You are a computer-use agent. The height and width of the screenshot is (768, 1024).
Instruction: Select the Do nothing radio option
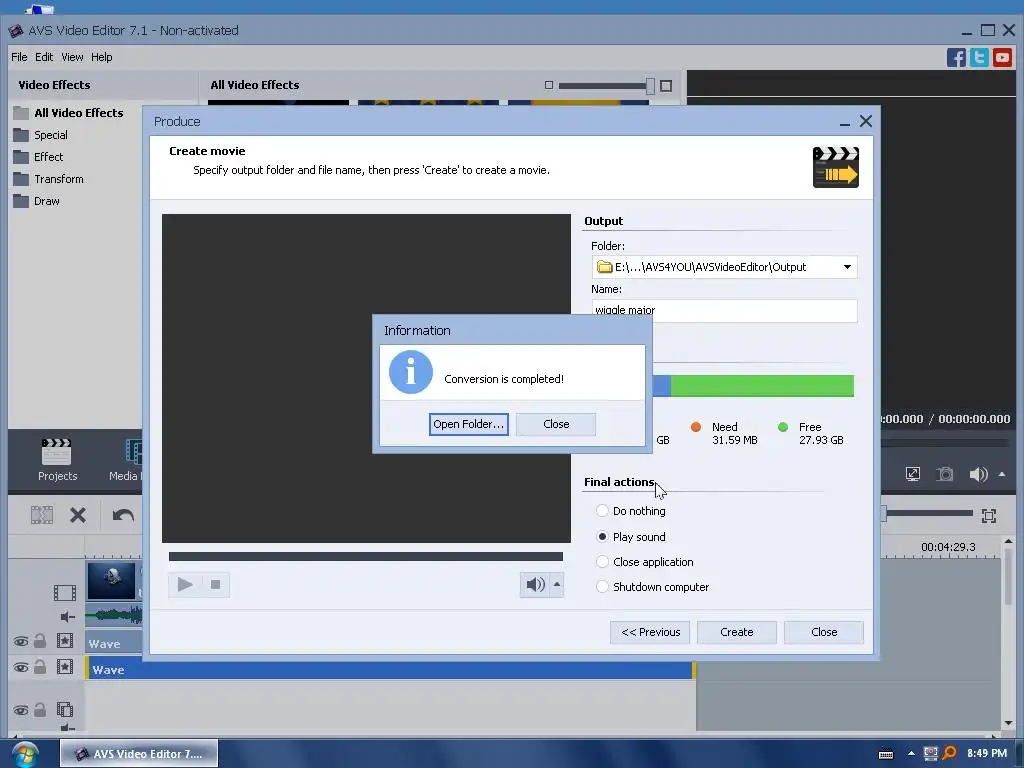pyautogui.click(x=602, y=511)
